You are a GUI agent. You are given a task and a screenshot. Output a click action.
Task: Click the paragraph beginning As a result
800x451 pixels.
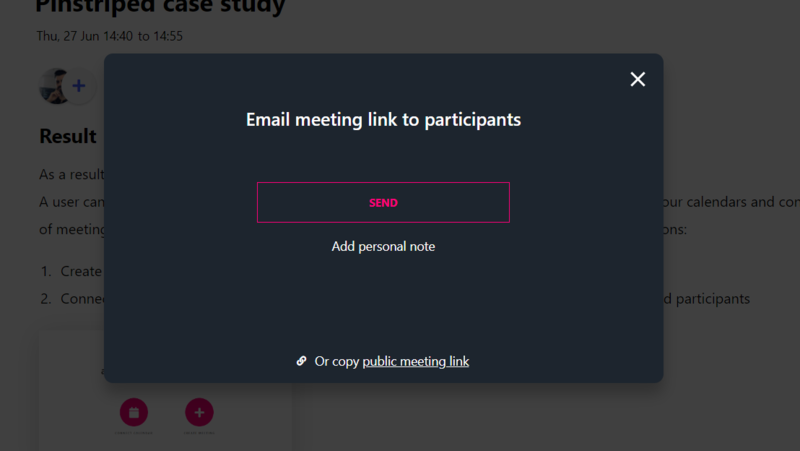(x=72, y=174)
